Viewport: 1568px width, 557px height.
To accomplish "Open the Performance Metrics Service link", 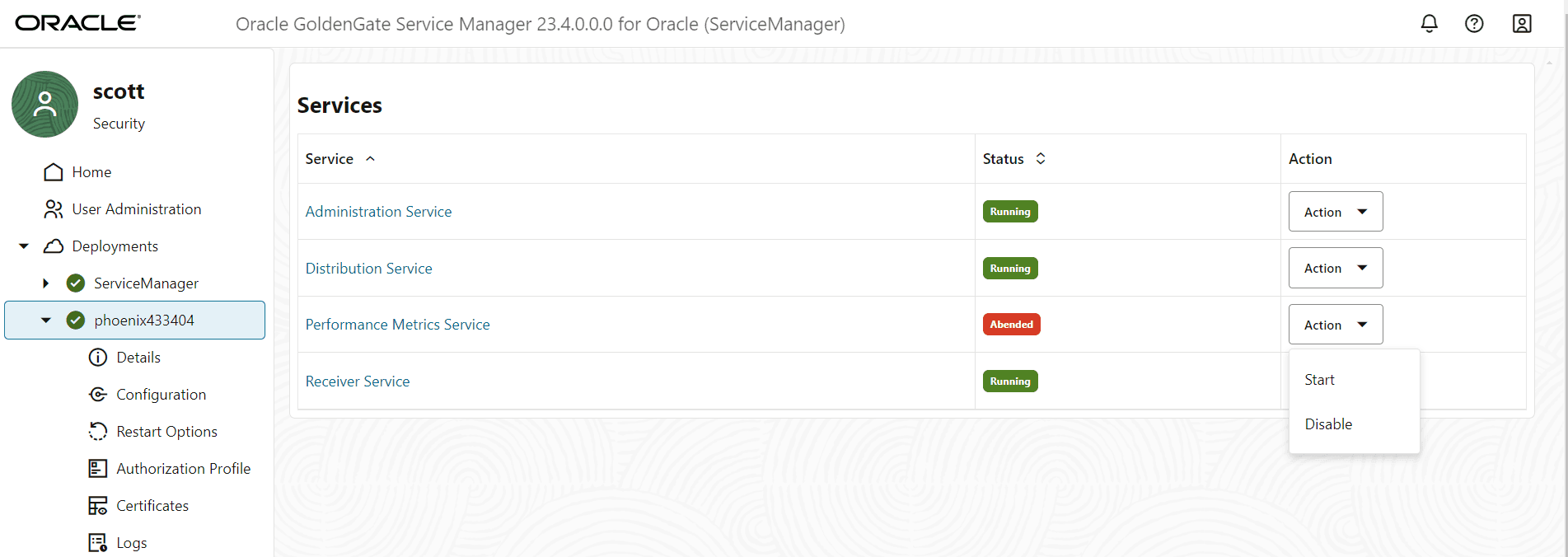I will [x=398, y=325].
